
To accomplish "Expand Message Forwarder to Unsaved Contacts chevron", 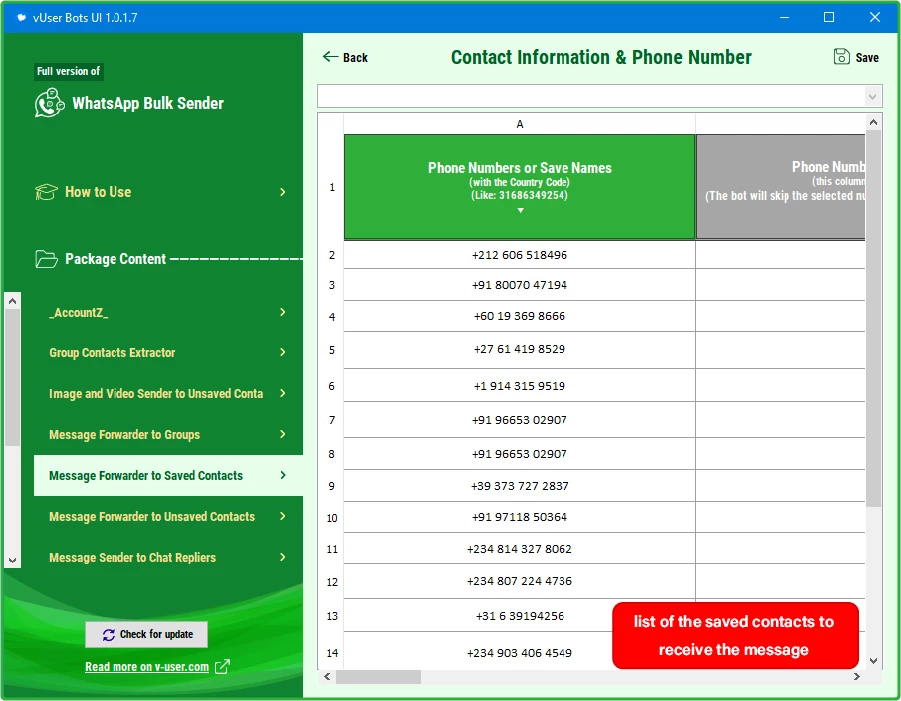I will pyautogui.click(x=282, y=516).
